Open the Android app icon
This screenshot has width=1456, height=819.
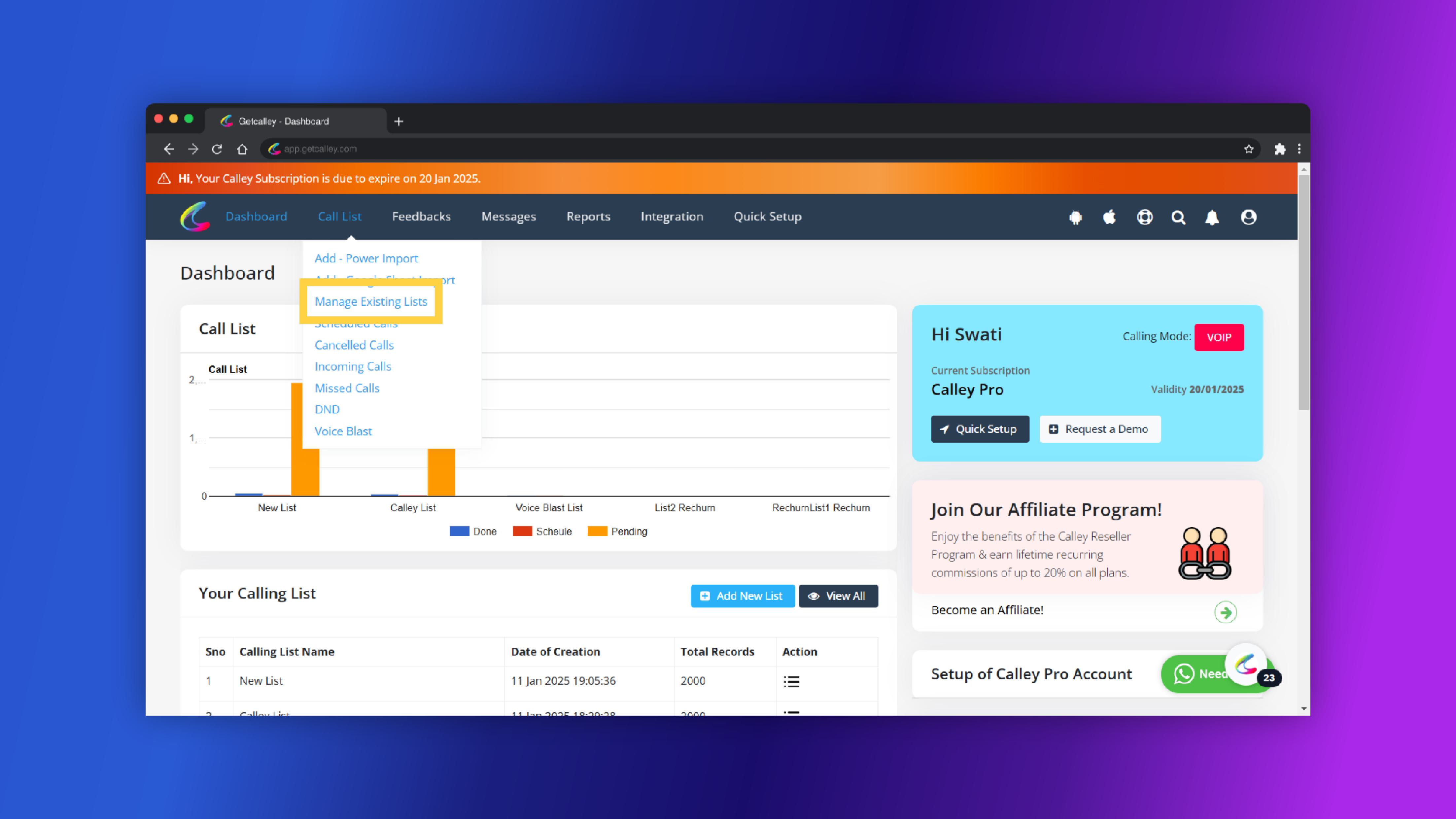(x=1076, y=218)
